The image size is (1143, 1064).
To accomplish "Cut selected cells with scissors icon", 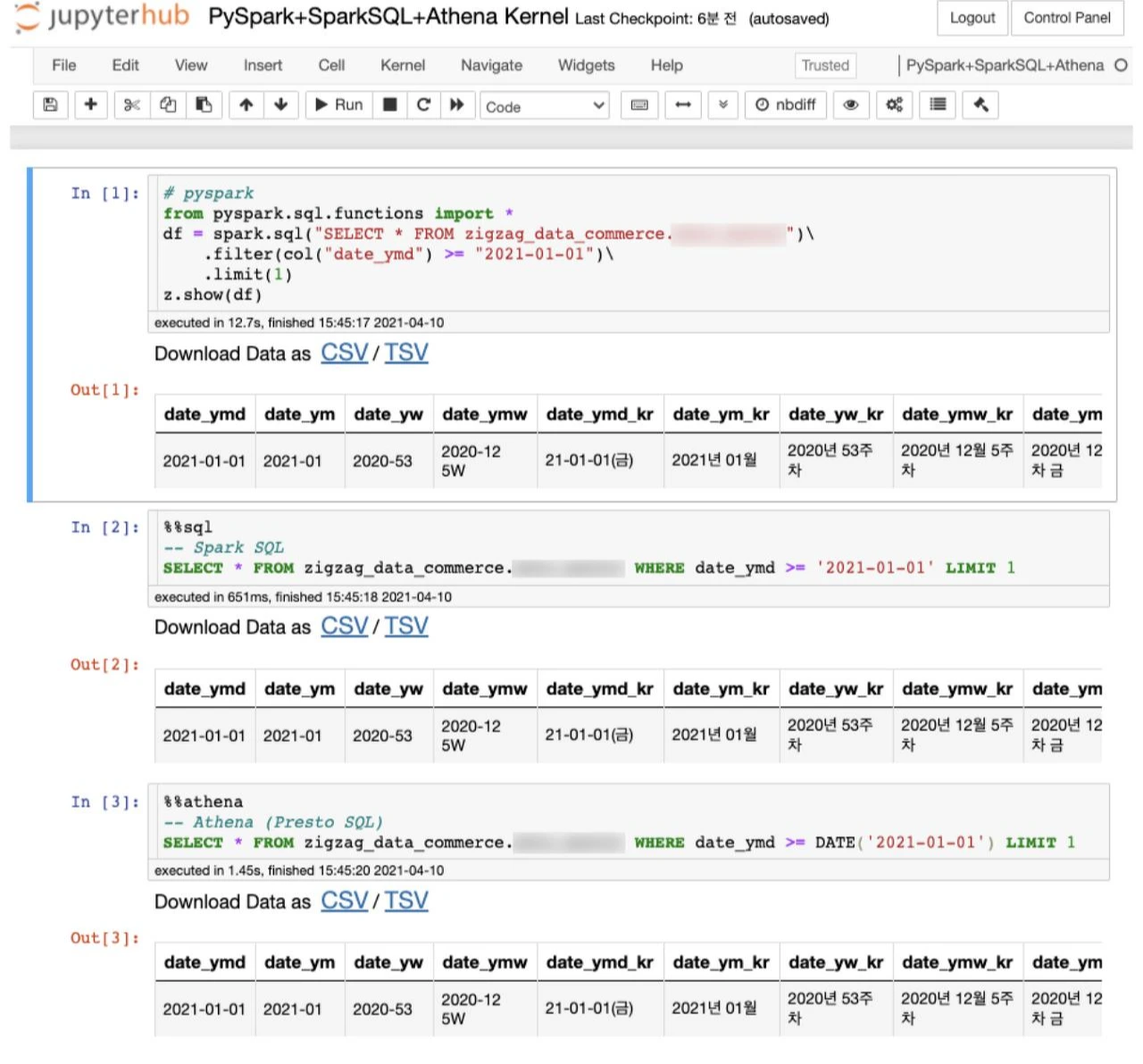I will (132, 105).
